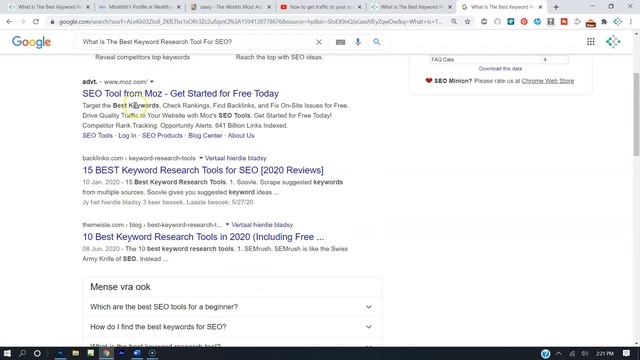Open 'SEO Tool from Moz - Get Started' ad

coord(180,93)
